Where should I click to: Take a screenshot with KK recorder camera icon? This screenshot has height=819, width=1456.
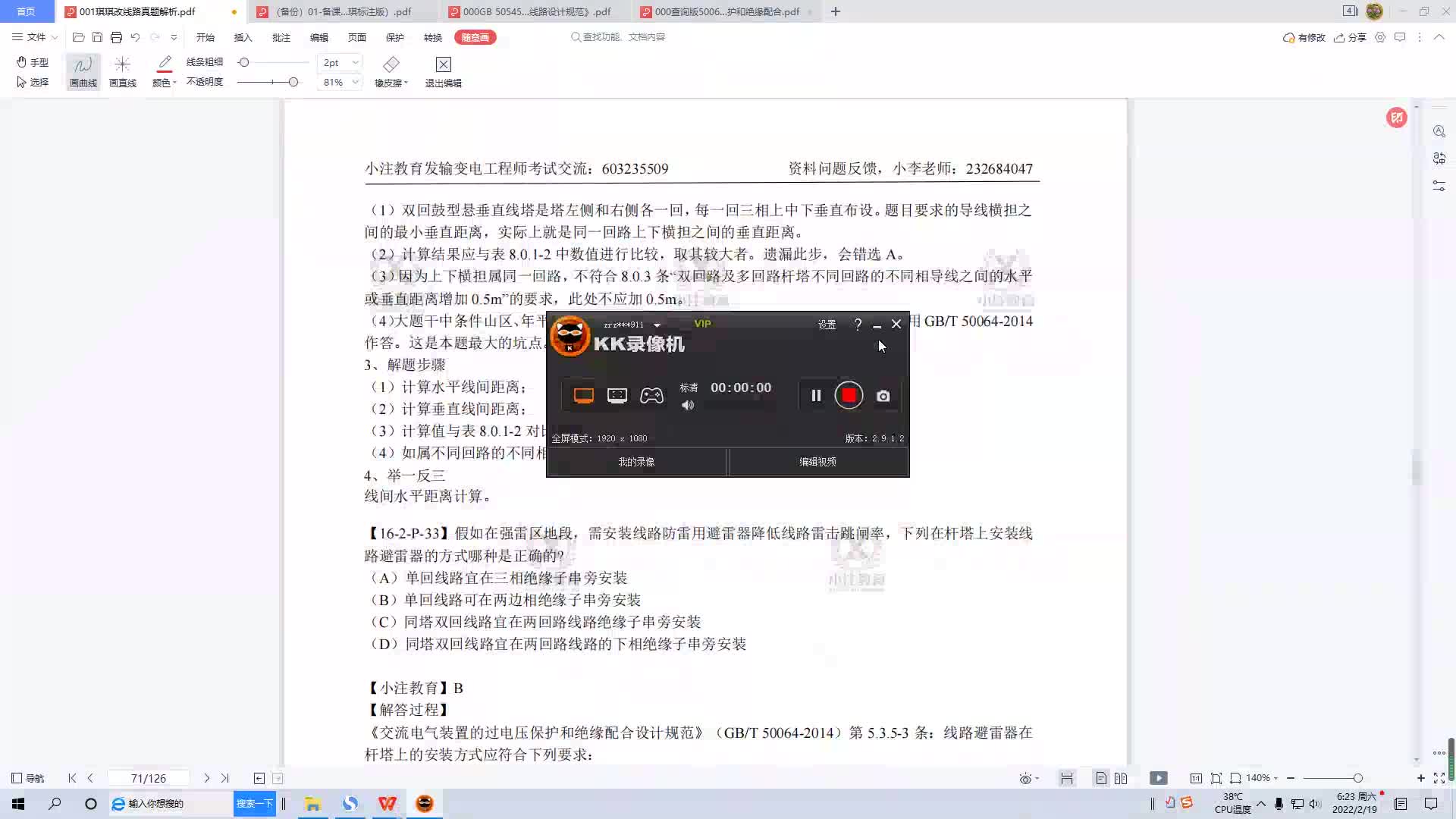pos(883,396)
